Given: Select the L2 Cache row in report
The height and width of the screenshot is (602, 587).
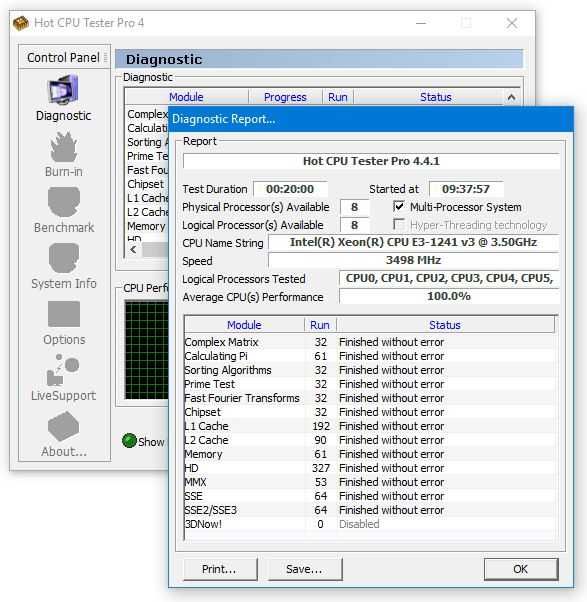Looking at the screenshot, I should point(370,440).
